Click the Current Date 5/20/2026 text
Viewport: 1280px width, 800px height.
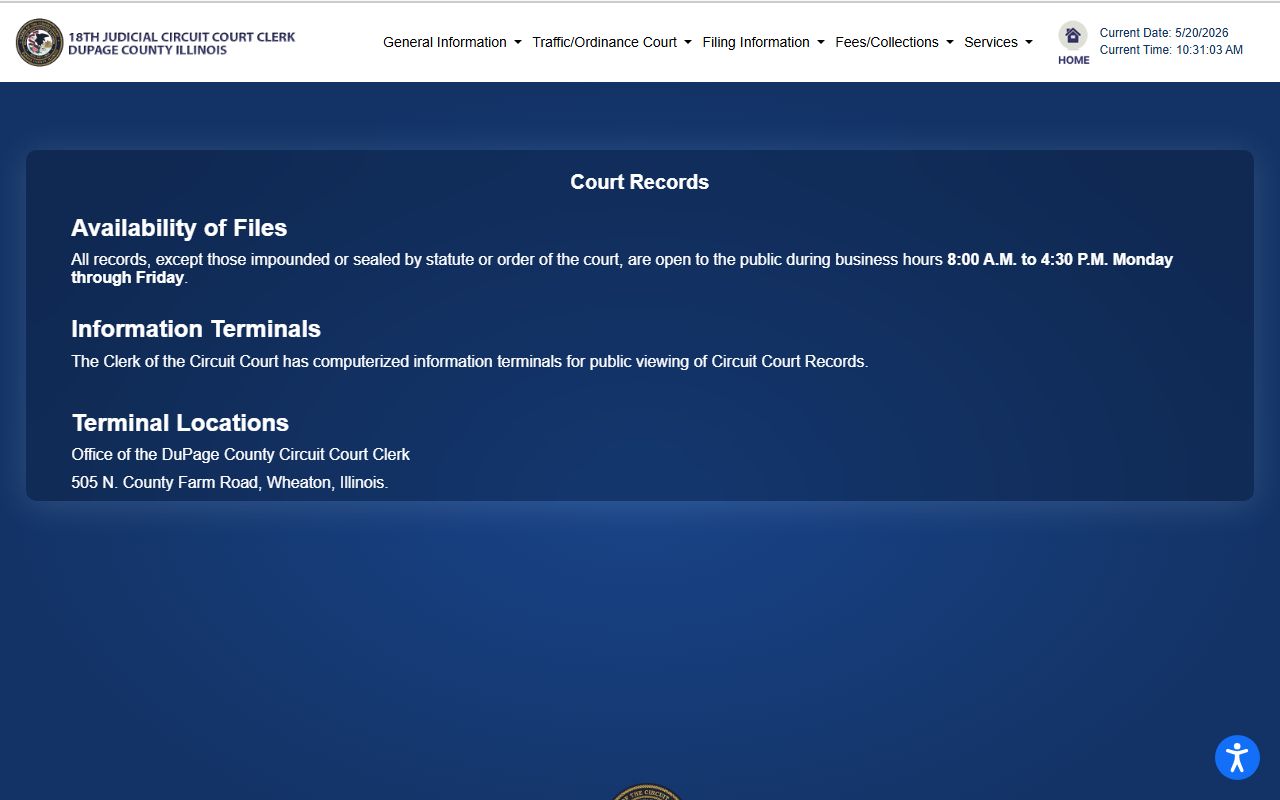tap(1164, 33)
